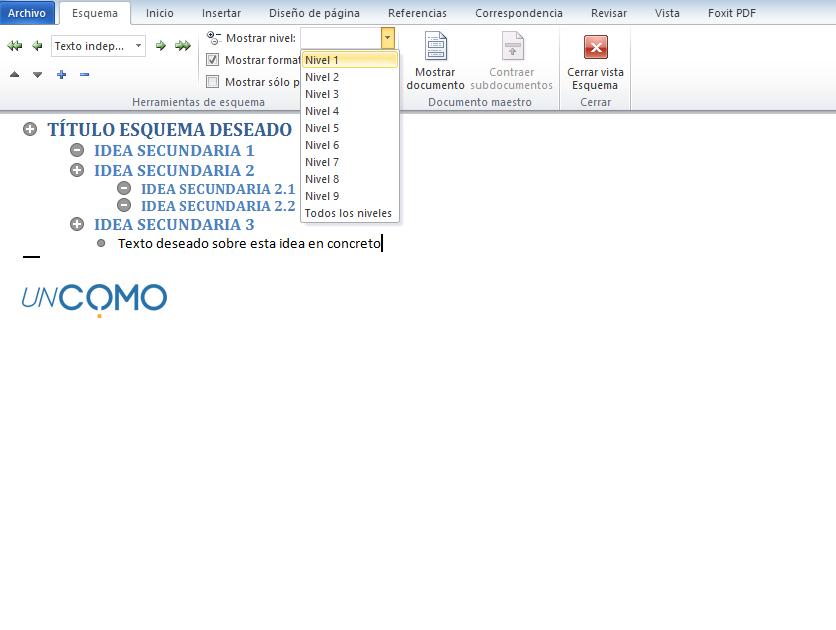Click the Move Down triangle icon
The width and height of the screenshot is (836, 630).
tap(38, 75)
